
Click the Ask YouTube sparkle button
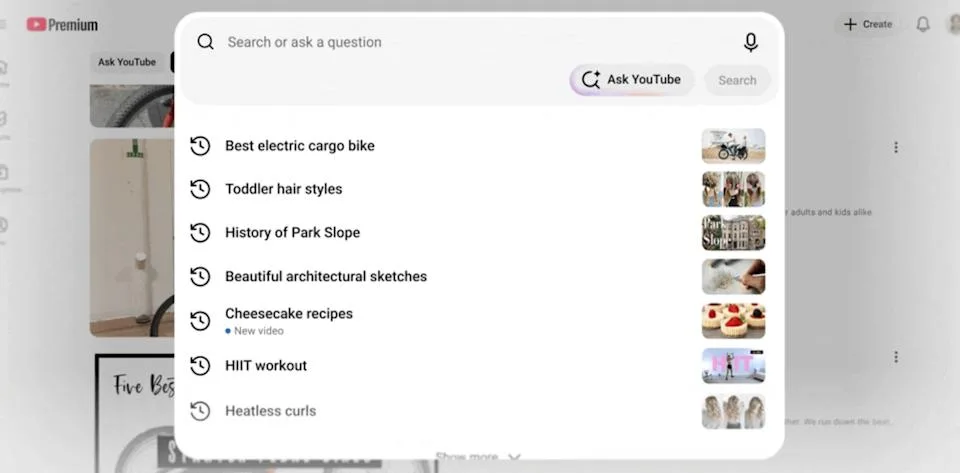[x=632, y=80]
